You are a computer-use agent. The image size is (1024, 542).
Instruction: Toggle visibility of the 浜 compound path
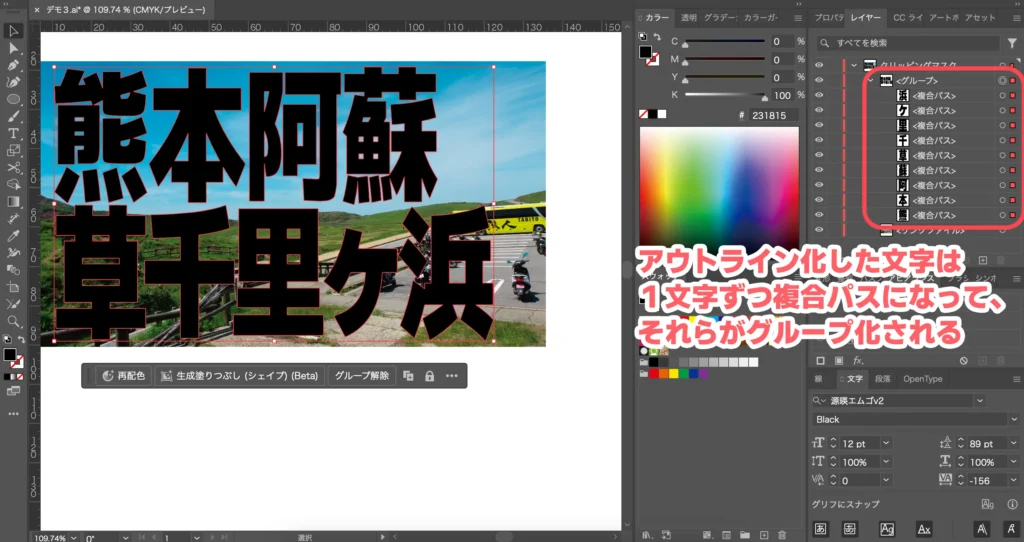coord(819,96)
